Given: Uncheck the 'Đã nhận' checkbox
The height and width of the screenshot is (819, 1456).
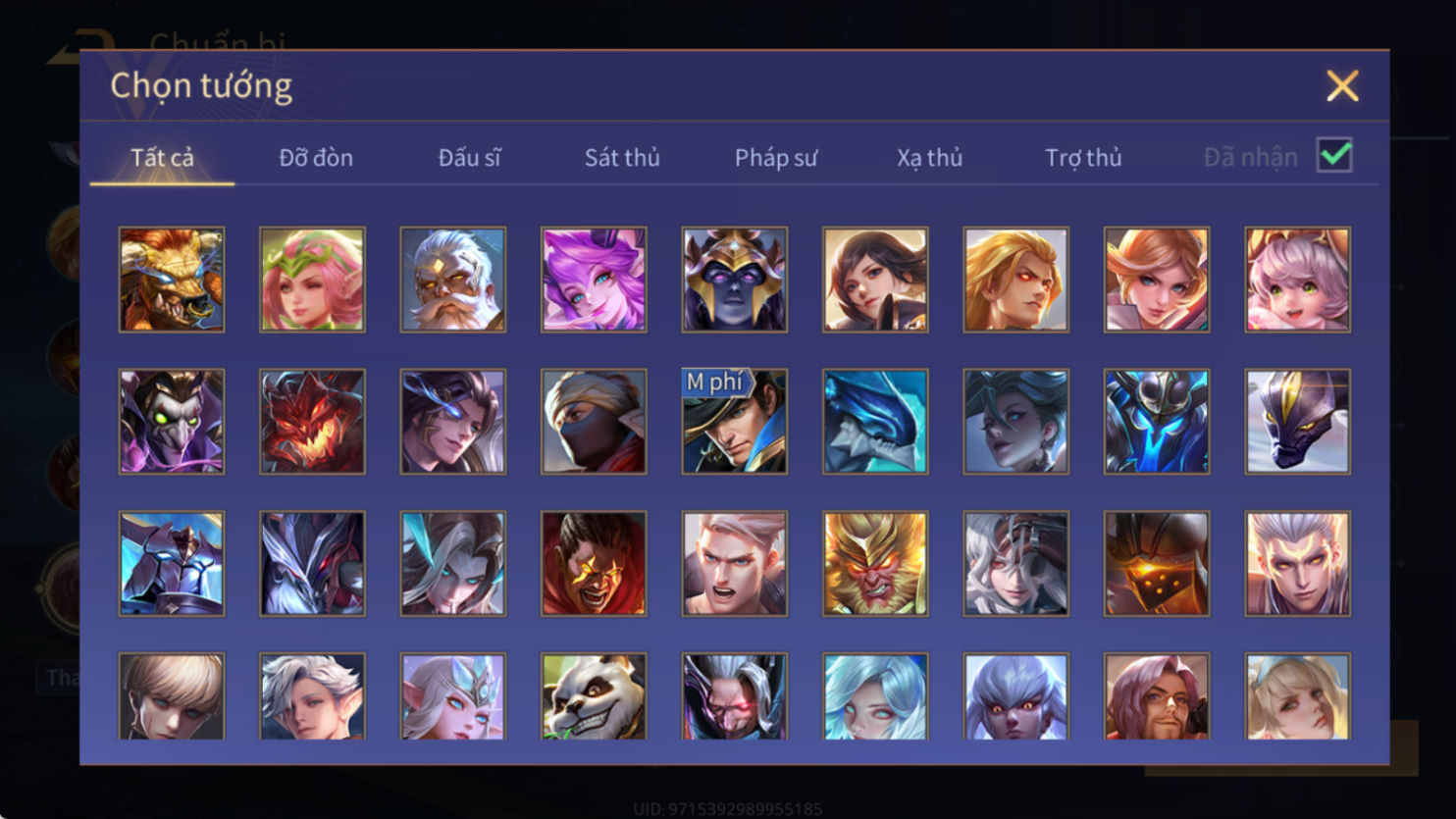Looking at the screenshot, I should pyautogui.click(x=1335, y=155).
